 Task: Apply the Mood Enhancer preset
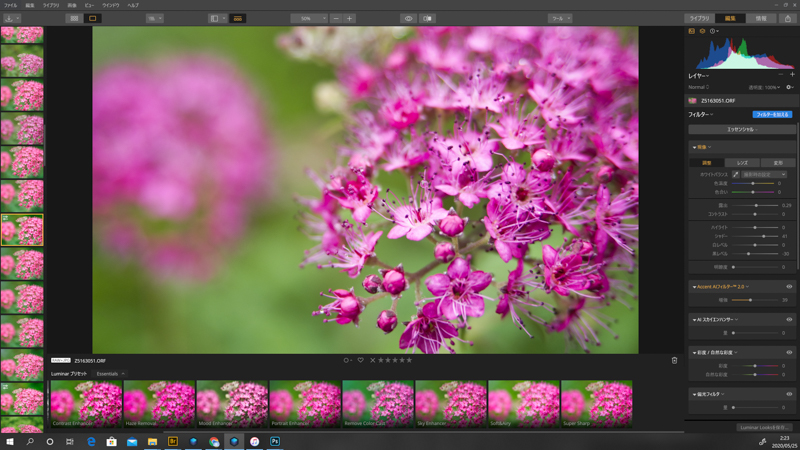point(232,404)
